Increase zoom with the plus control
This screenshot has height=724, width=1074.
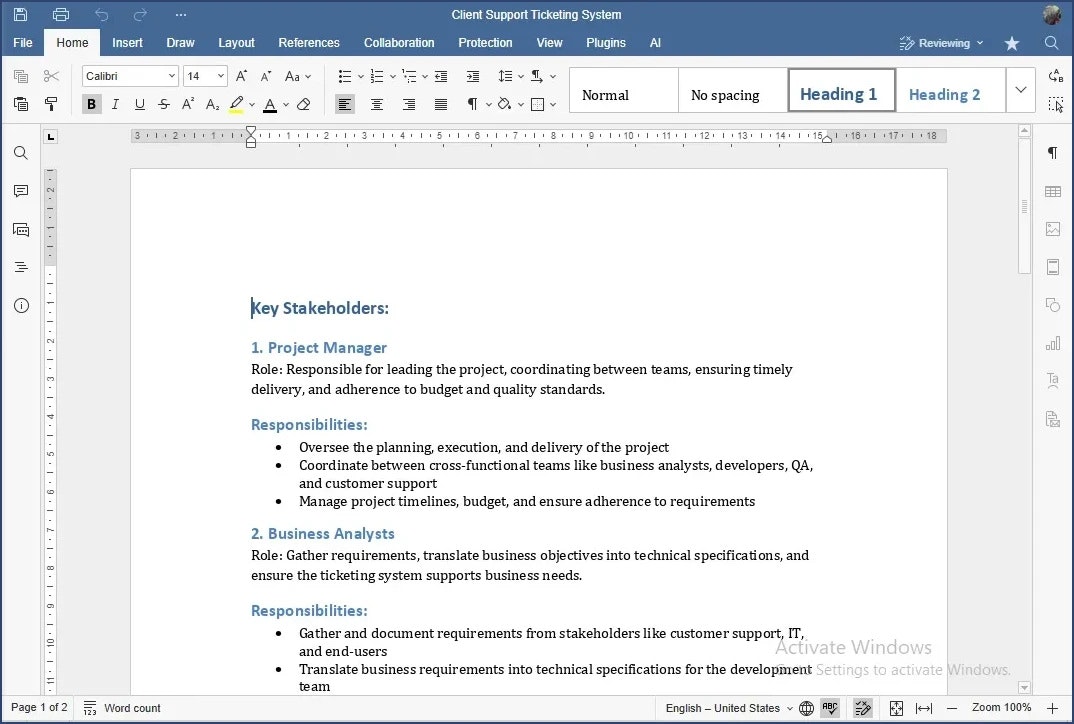click(1052, 708)
